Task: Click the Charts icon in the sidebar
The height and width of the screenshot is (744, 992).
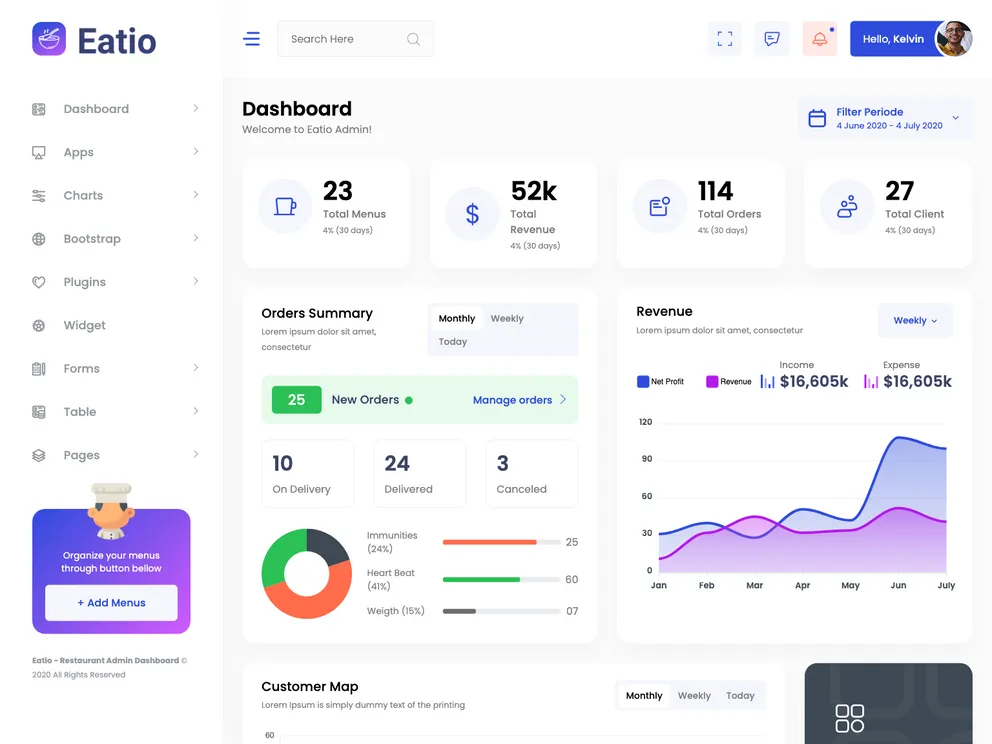Action: click(x=37, y=195)
